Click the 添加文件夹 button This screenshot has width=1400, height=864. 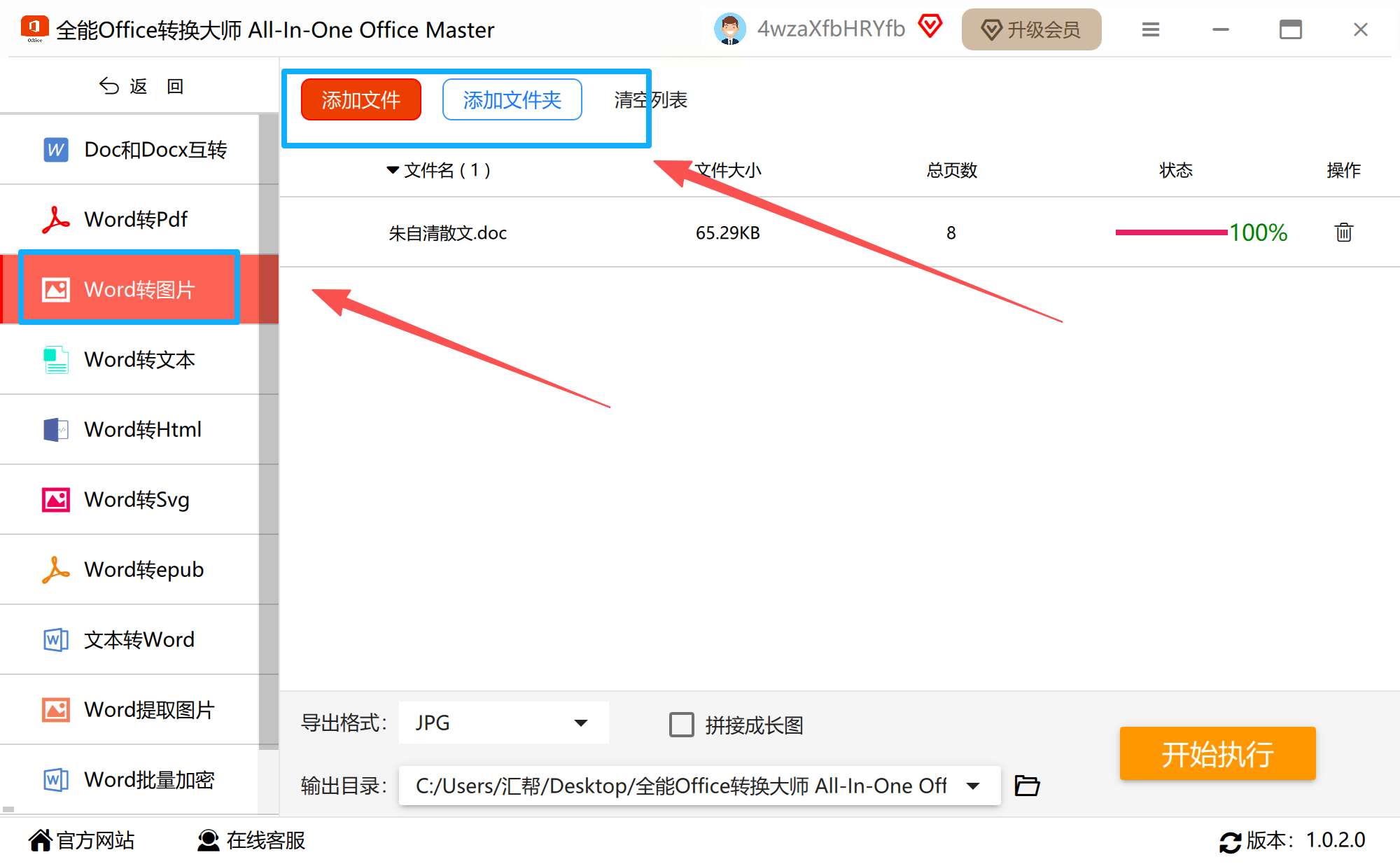512,100
